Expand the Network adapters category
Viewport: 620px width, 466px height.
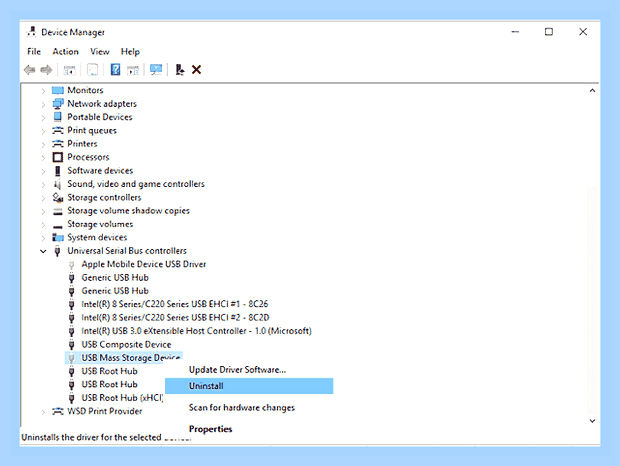tap(43, 104)
